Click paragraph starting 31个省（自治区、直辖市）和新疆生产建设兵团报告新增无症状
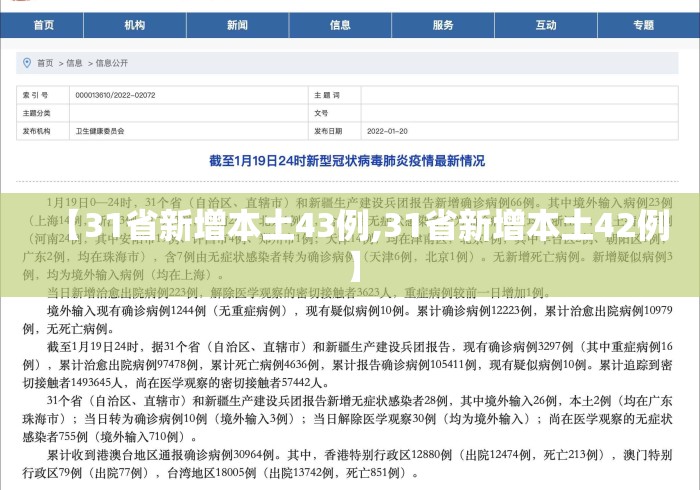The image size is (700, 490). [x=347, y=419]
